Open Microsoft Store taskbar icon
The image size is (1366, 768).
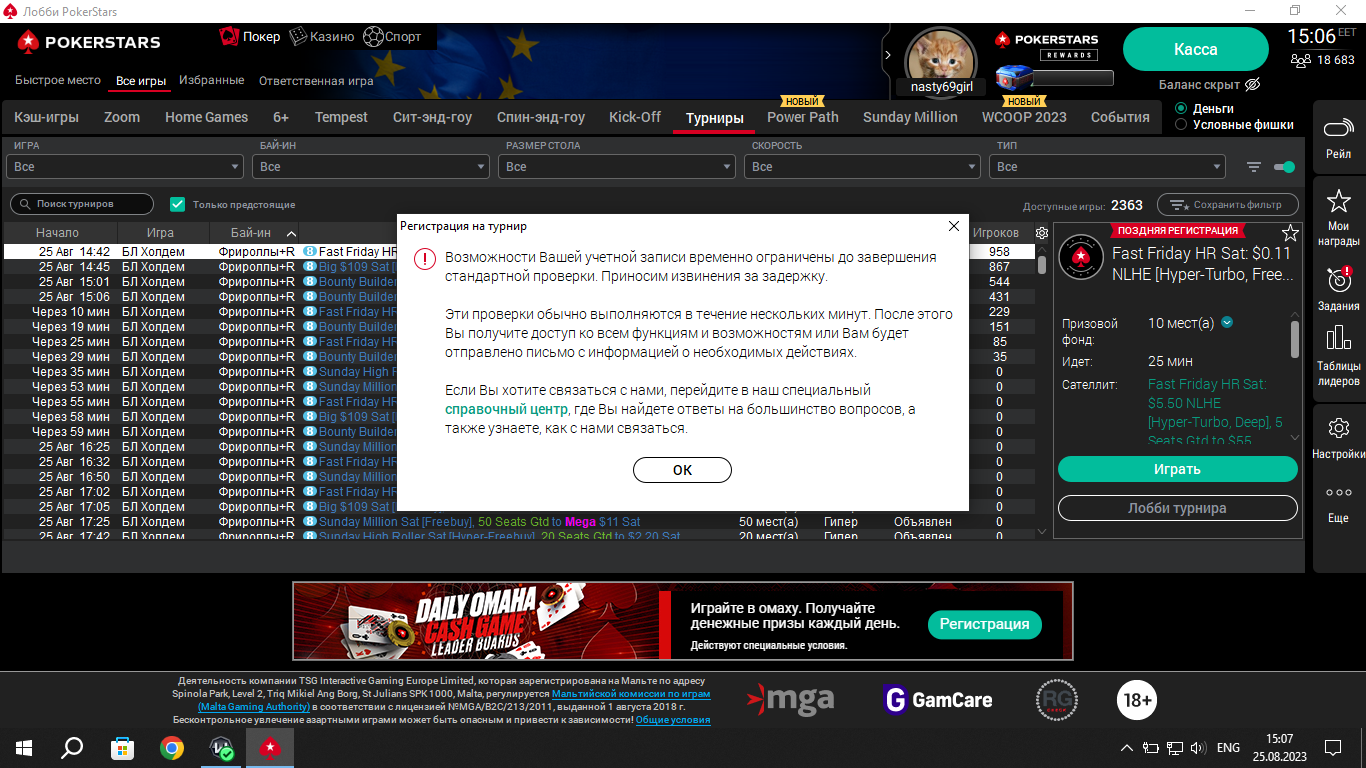click(122, 747)
